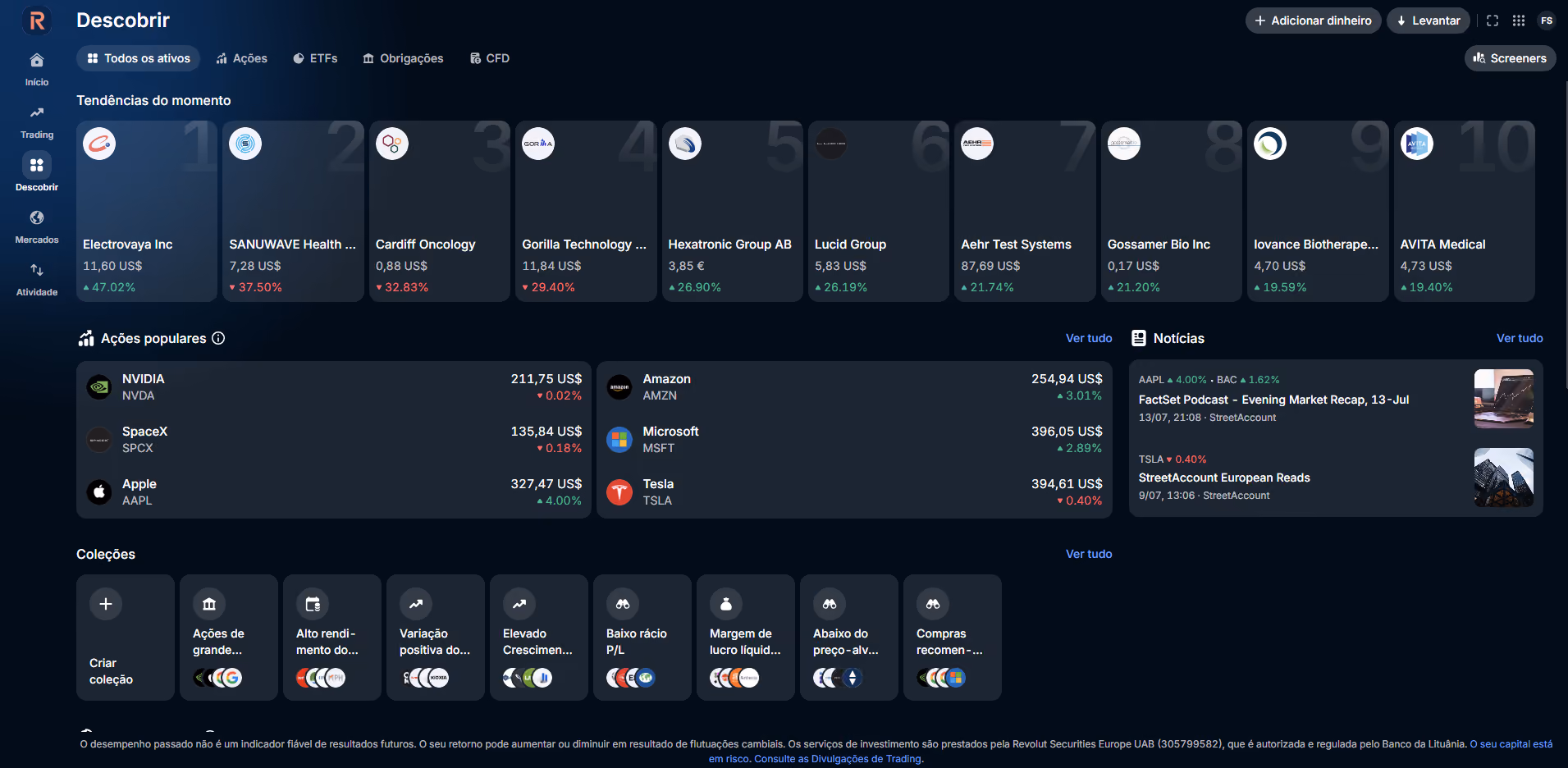The image size is (1568, 768).
Task: Click the FactSet Podcast headline text
Action: pos(1273,400)
